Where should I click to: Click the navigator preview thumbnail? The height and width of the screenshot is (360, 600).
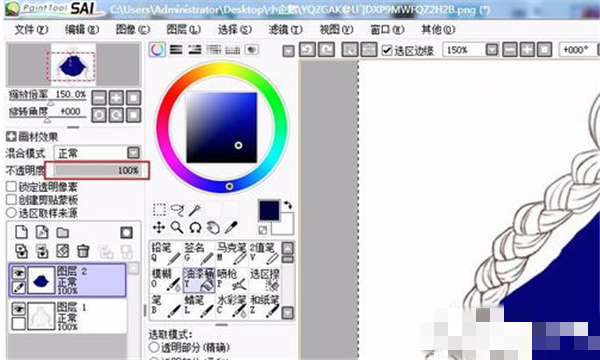[73, 64]
